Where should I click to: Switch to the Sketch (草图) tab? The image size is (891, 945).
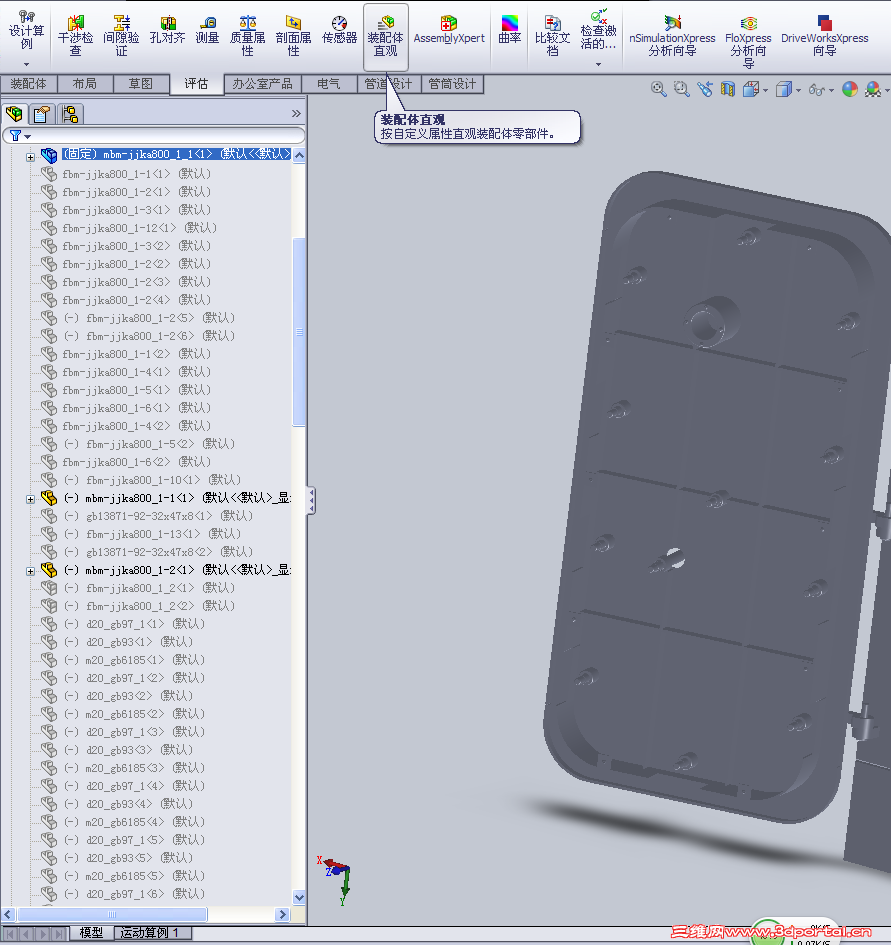pyautogui.click(x=140, y=84)
